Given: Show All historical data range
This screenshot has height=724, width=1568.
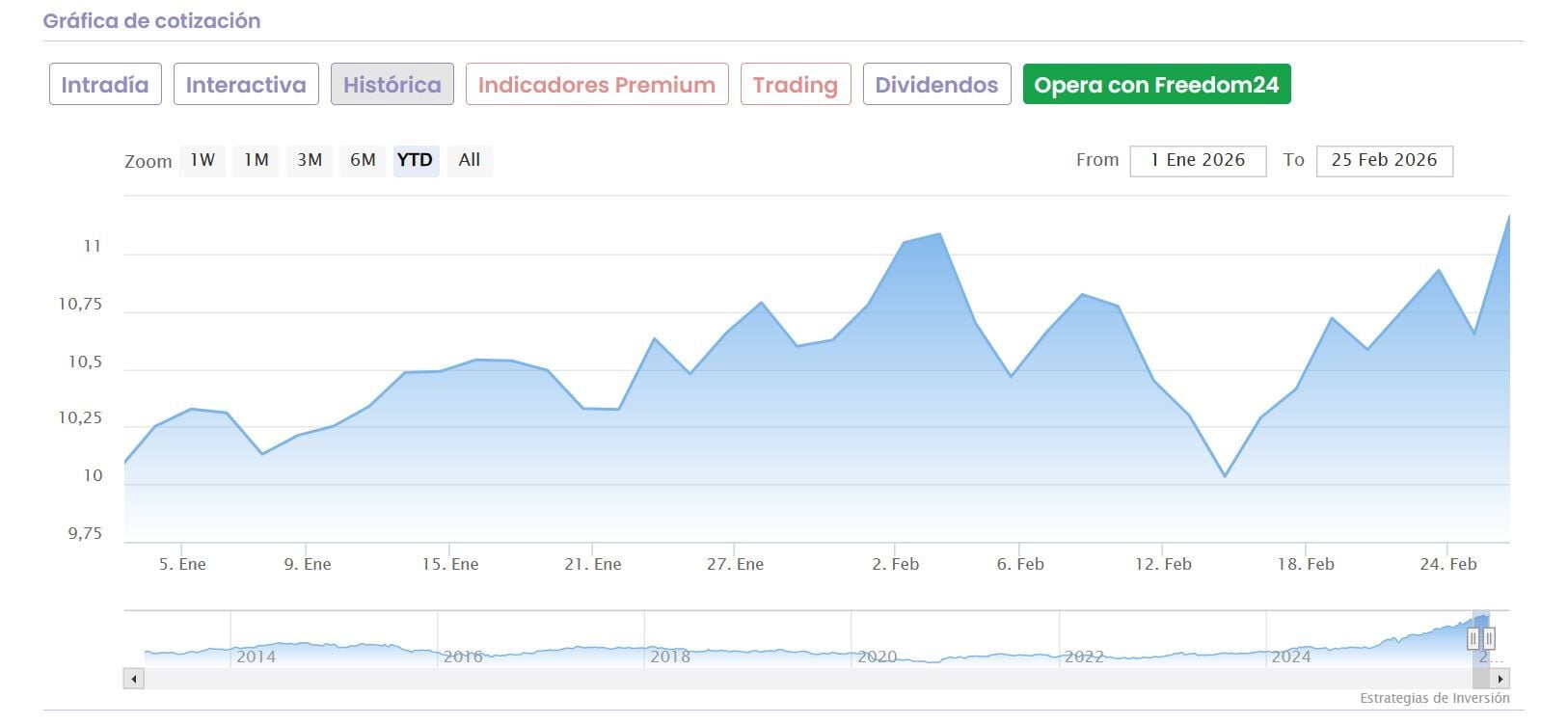Looking at the screenshot, I should (470, 160).
